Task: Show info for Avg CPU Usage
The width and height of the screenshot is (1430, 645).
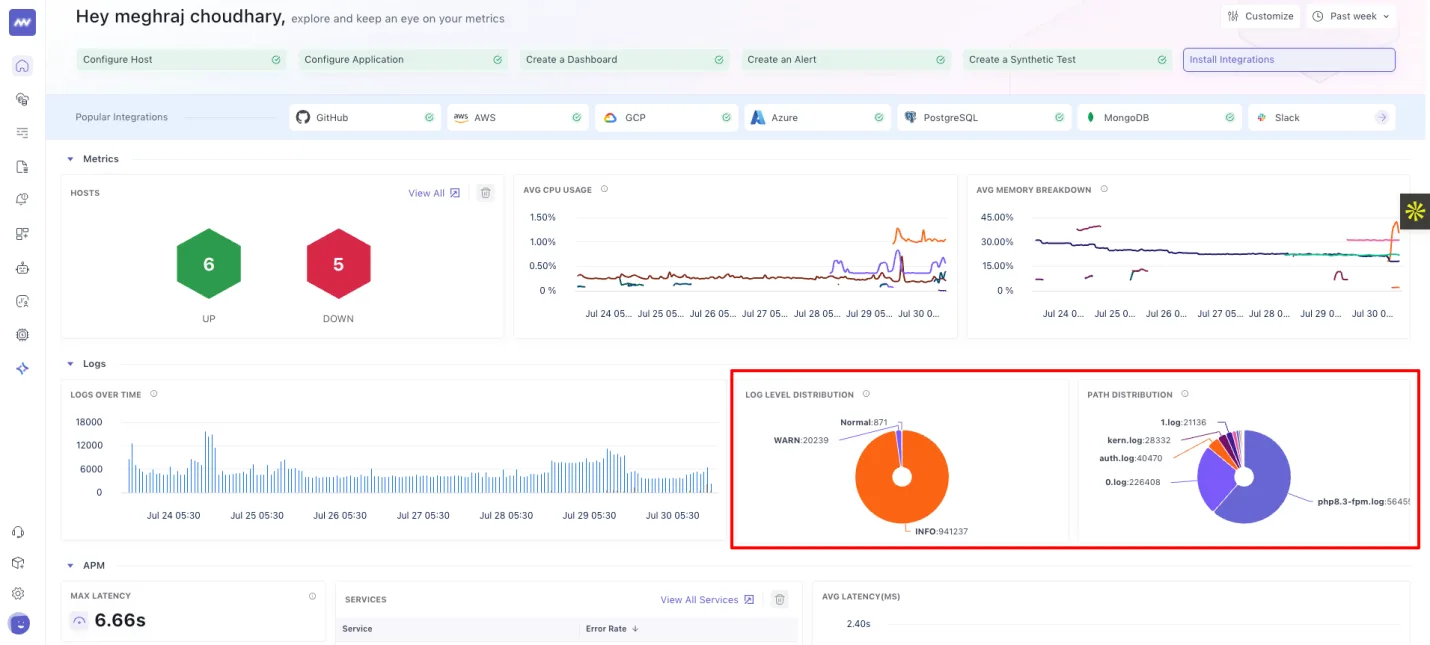Action: [x=604, y=189]
